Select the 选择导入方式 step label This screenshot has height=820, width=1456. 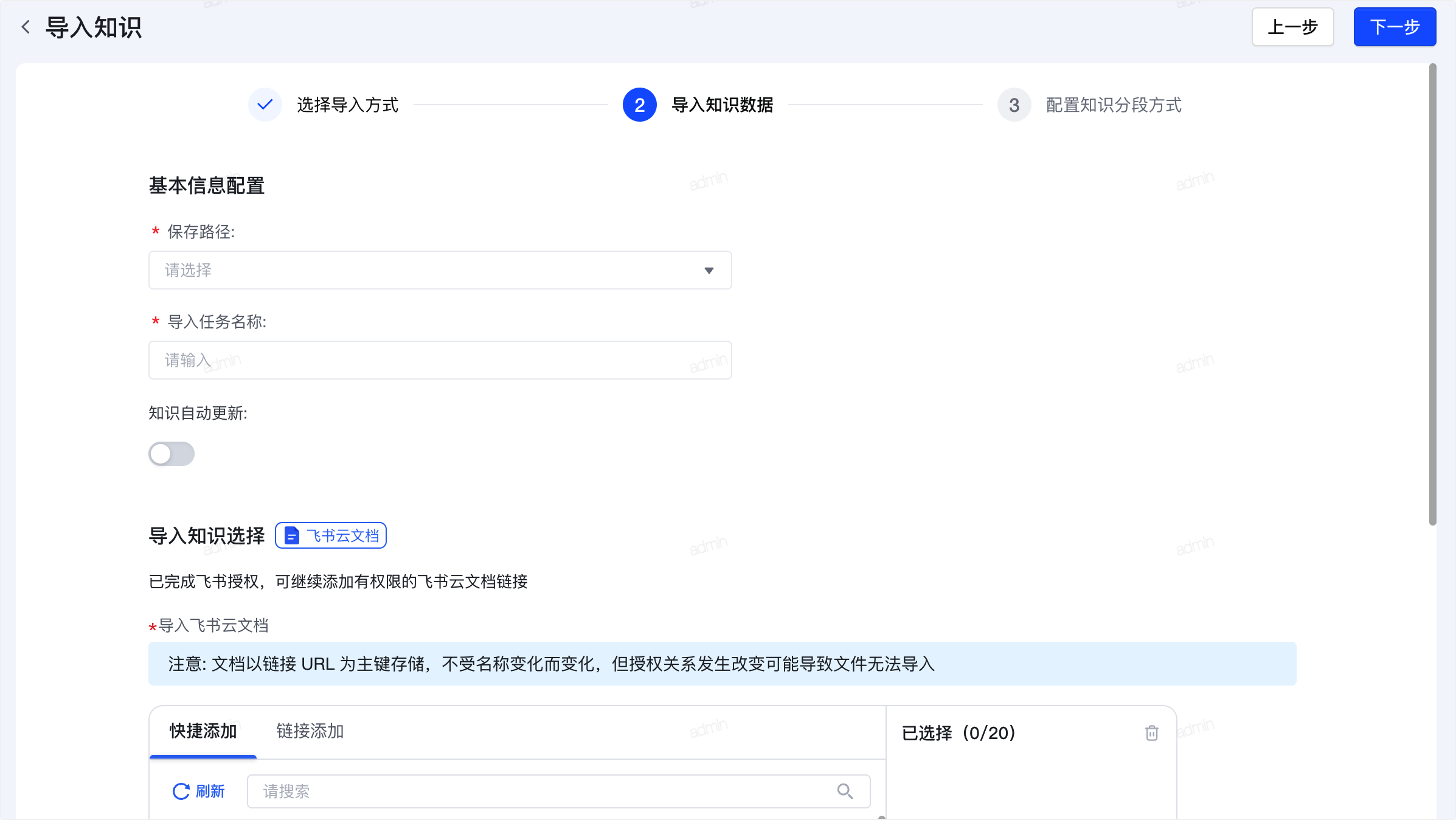click(347, 105)
